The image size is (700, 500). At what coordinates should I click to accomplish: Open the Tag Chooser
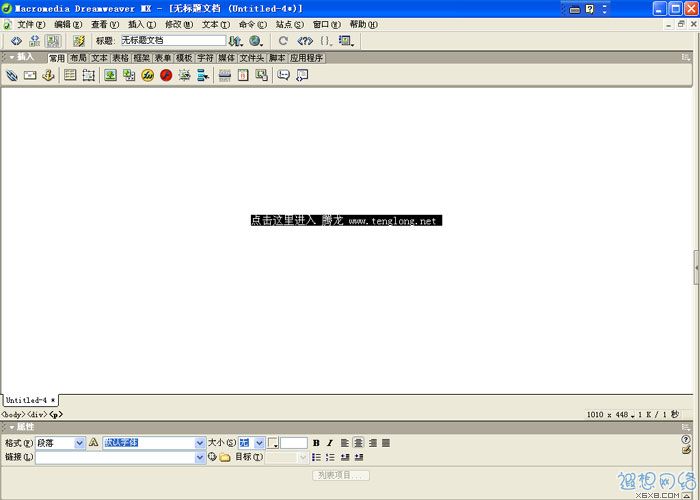(302, 75)
